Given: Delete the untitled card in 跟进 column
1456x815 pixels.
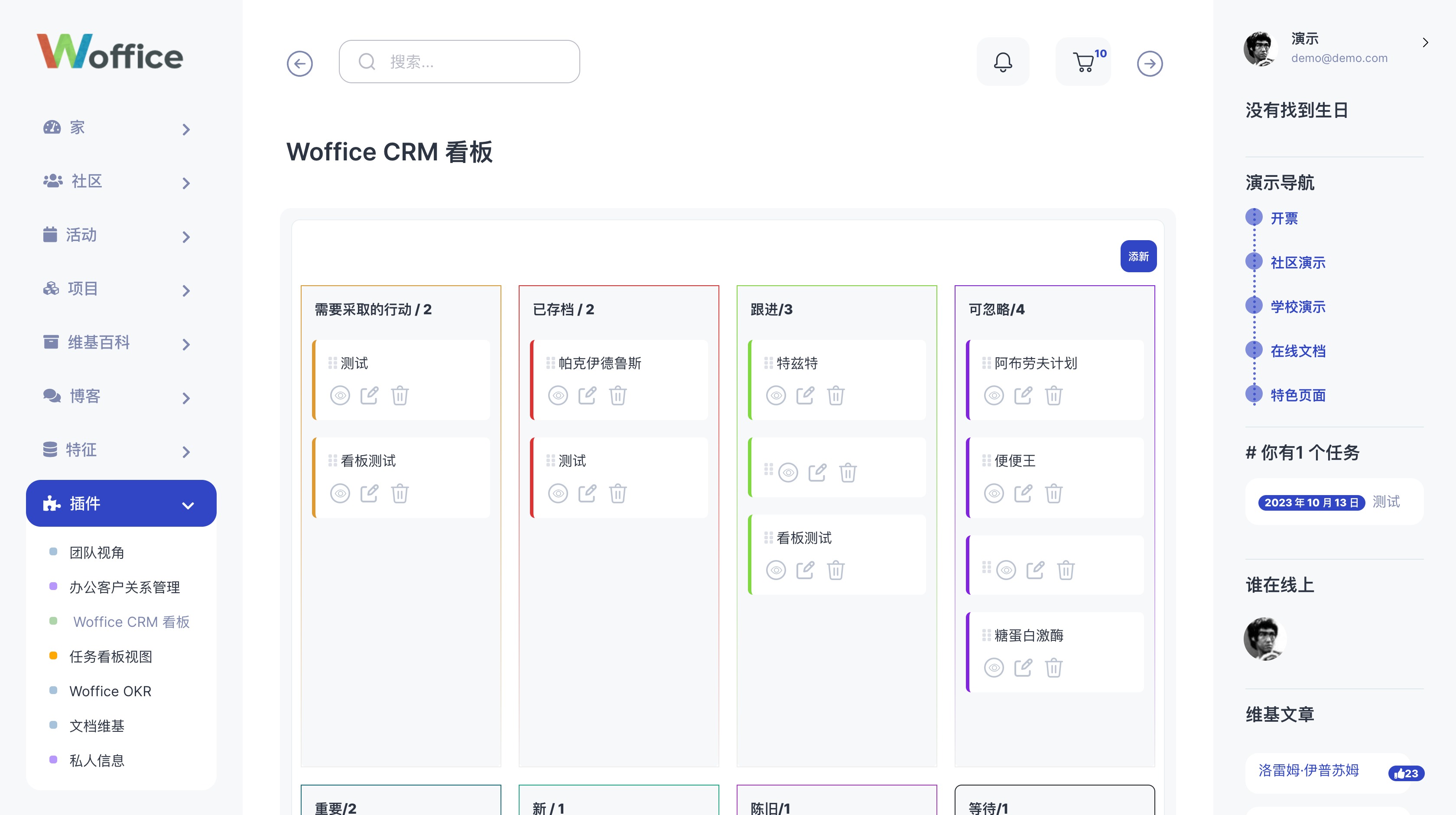Looking at the screenshot, I should pyautogui.click(x=848, y=472).
